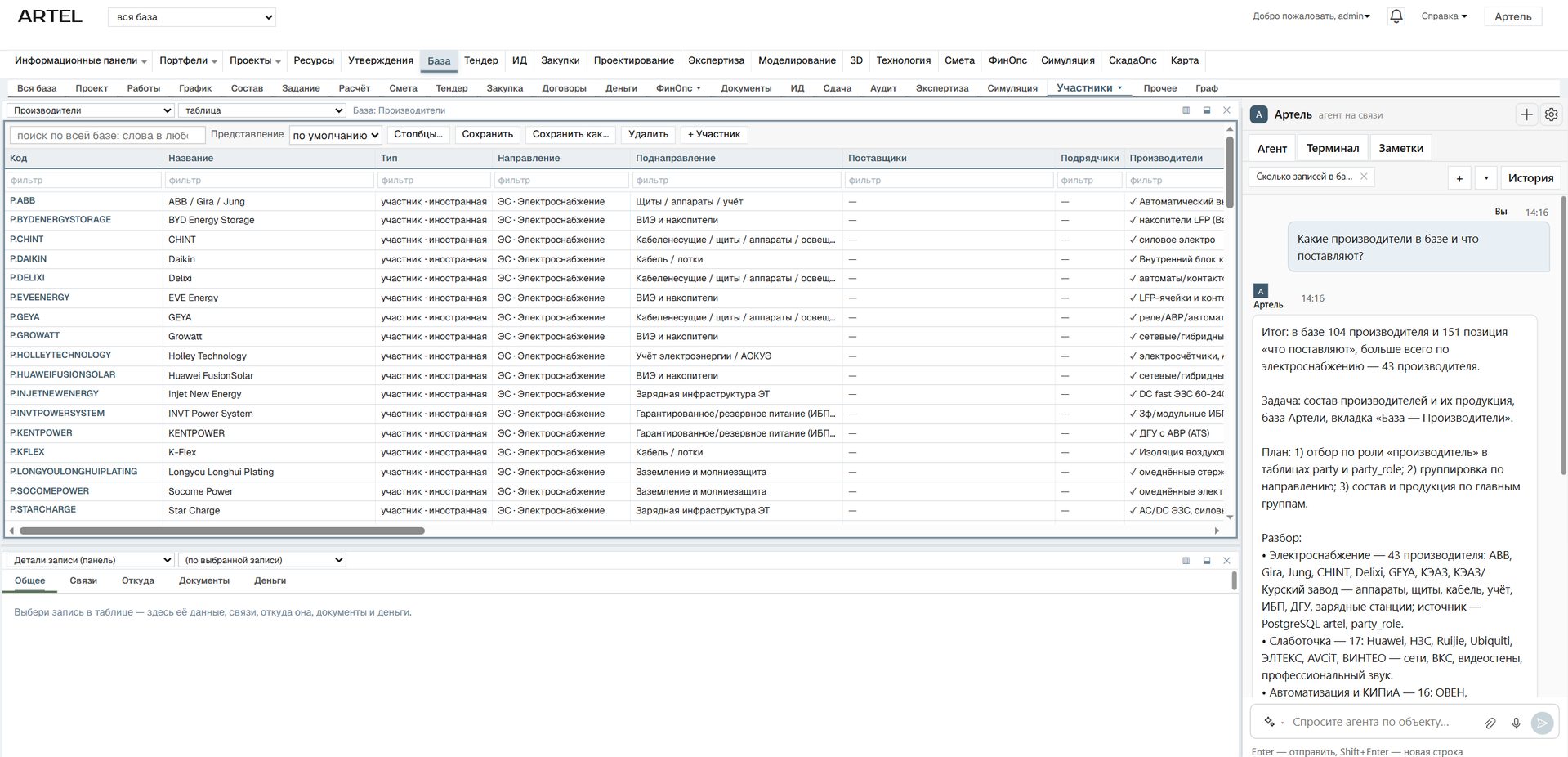Open the "Детали записи (панель)" dropdown
The width and height of the screenshot is (1568, 757).
point(91,560)
